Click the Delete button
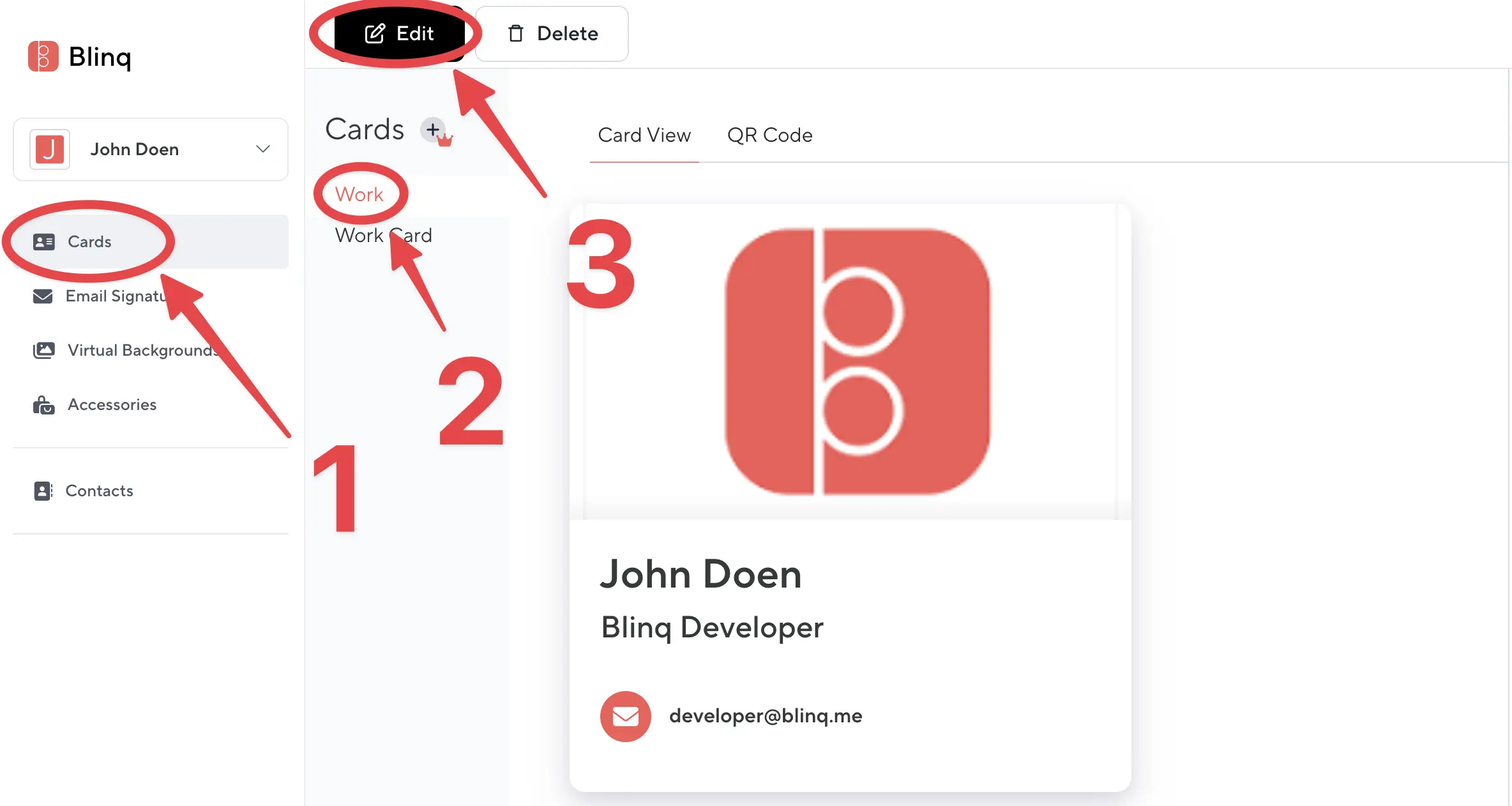1512x806 pixels. pyautogui.click(x=552, y=34)
